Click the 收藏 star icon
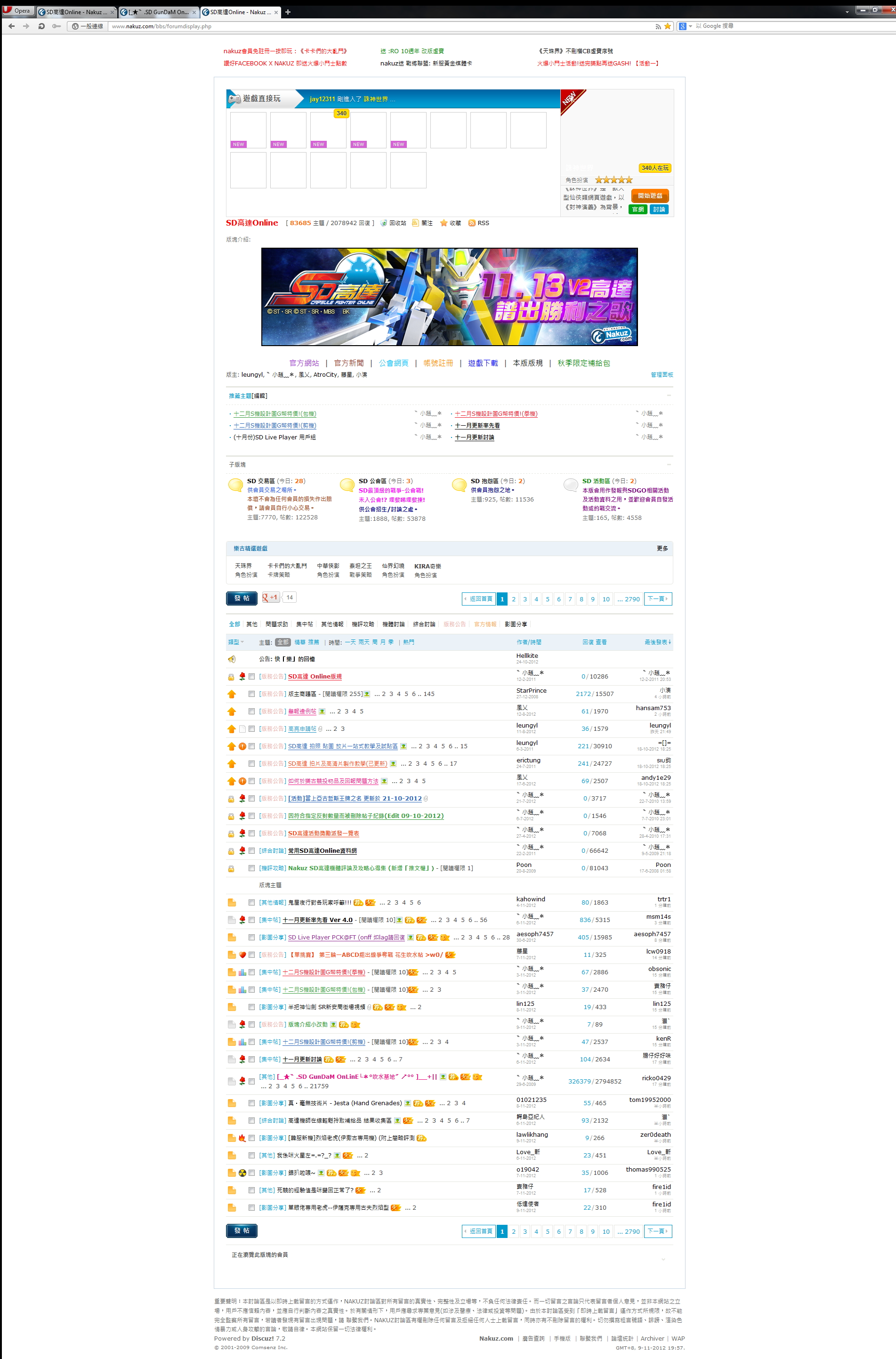This screenshot has height=1359, width=896. pos(444,223)
